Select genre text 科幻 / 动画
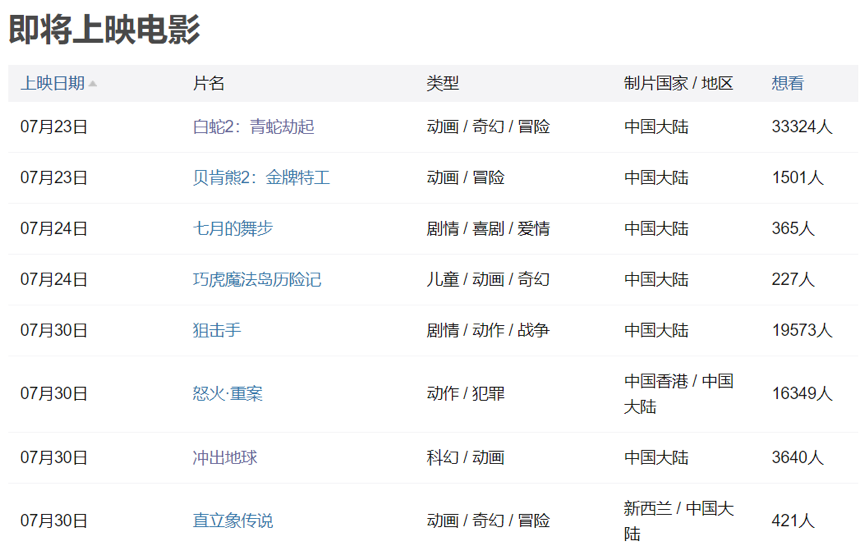 point(466,458)
